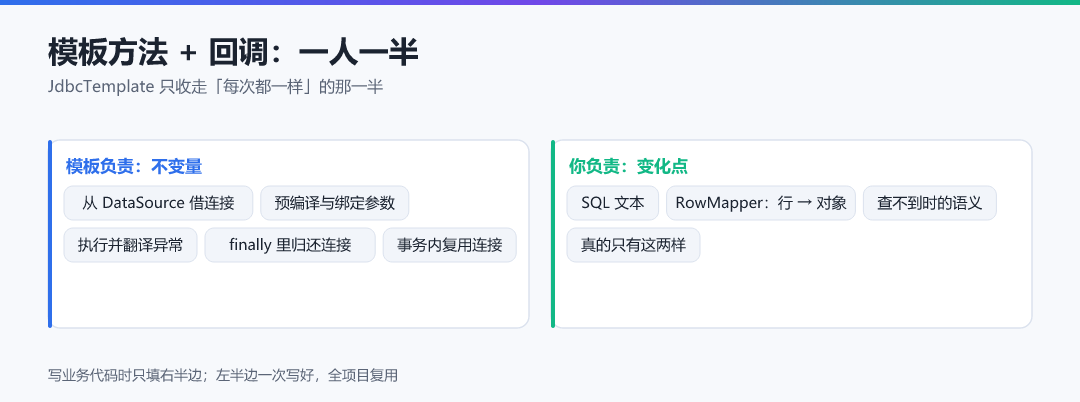Click the chip 查不到时的语义
The width and height of the screenshot is (1080, 402).
pos(930,203)
